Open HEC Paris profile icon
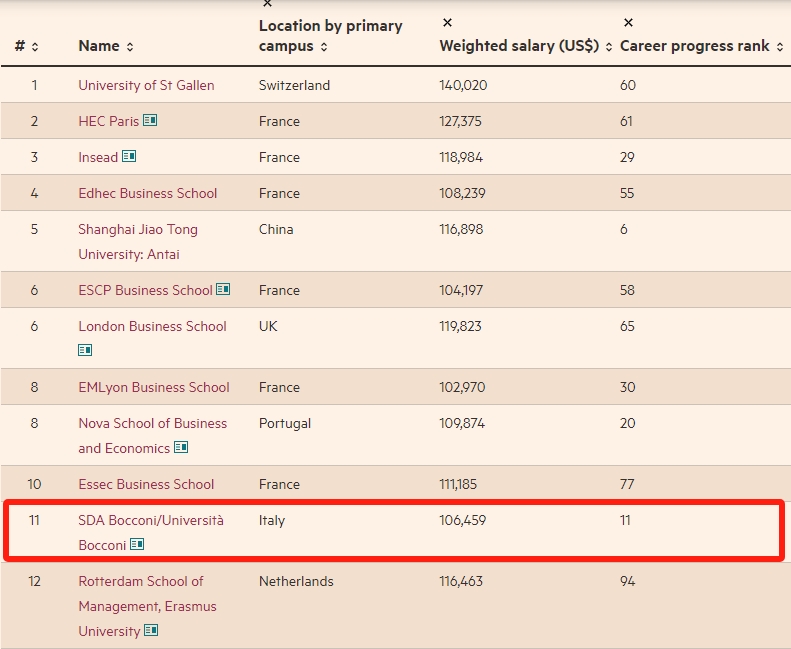Viewport: 791px width, 649px height. 150,120
